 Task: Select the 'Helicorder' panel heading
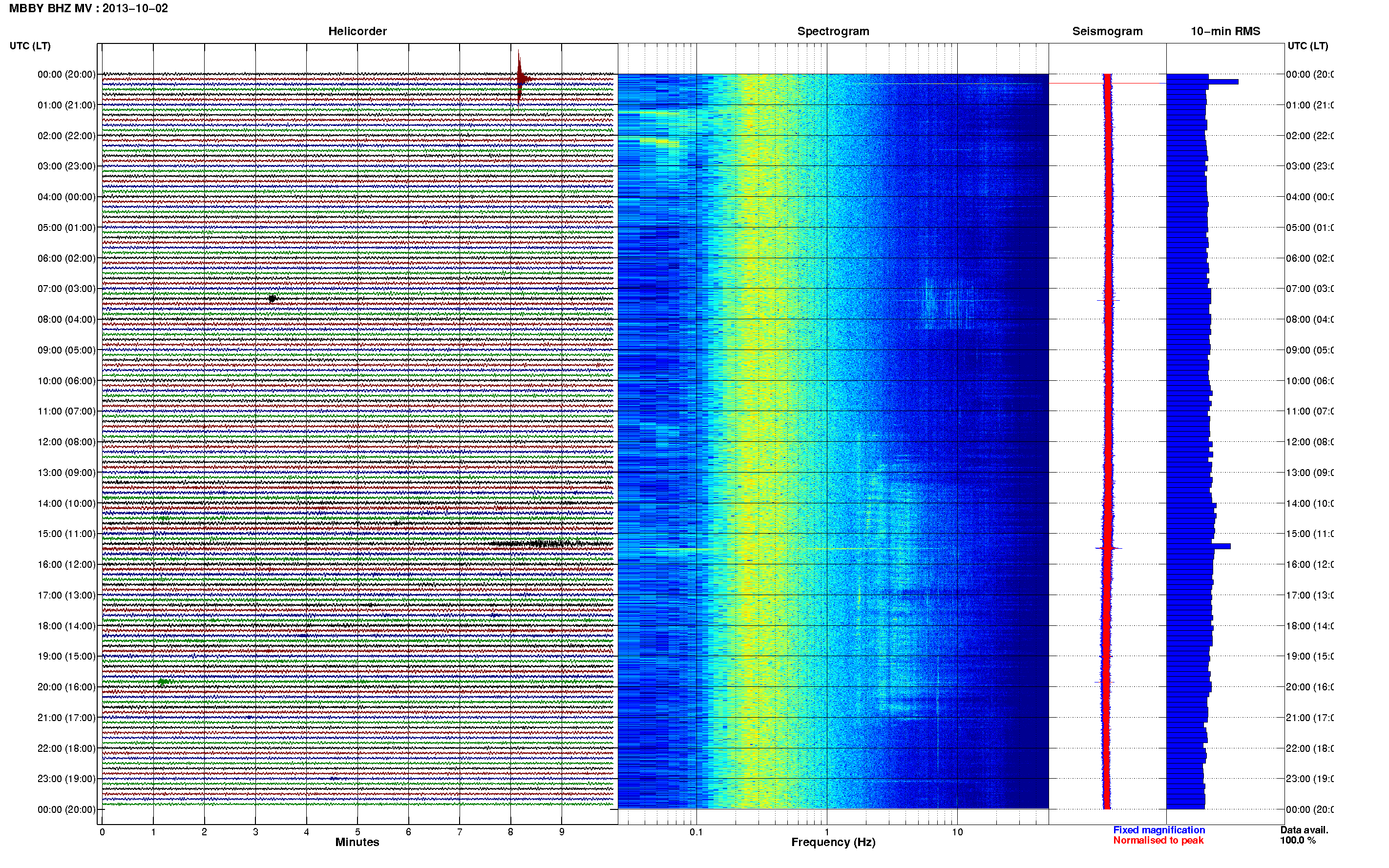pyautogui.click(x=357, y=31)
